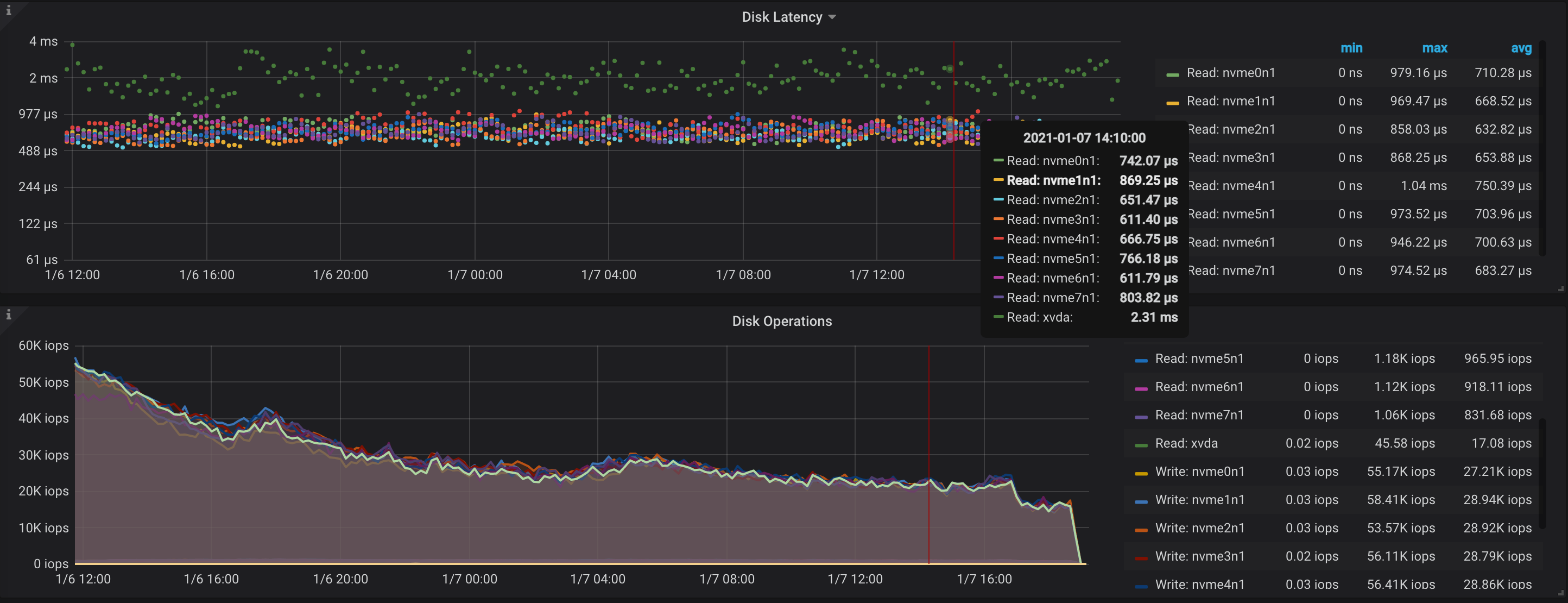Screen dimensions: 1568x603
Task: Toggle the operations series Write: nvme4n1
Action: [x=1200, y=585]
